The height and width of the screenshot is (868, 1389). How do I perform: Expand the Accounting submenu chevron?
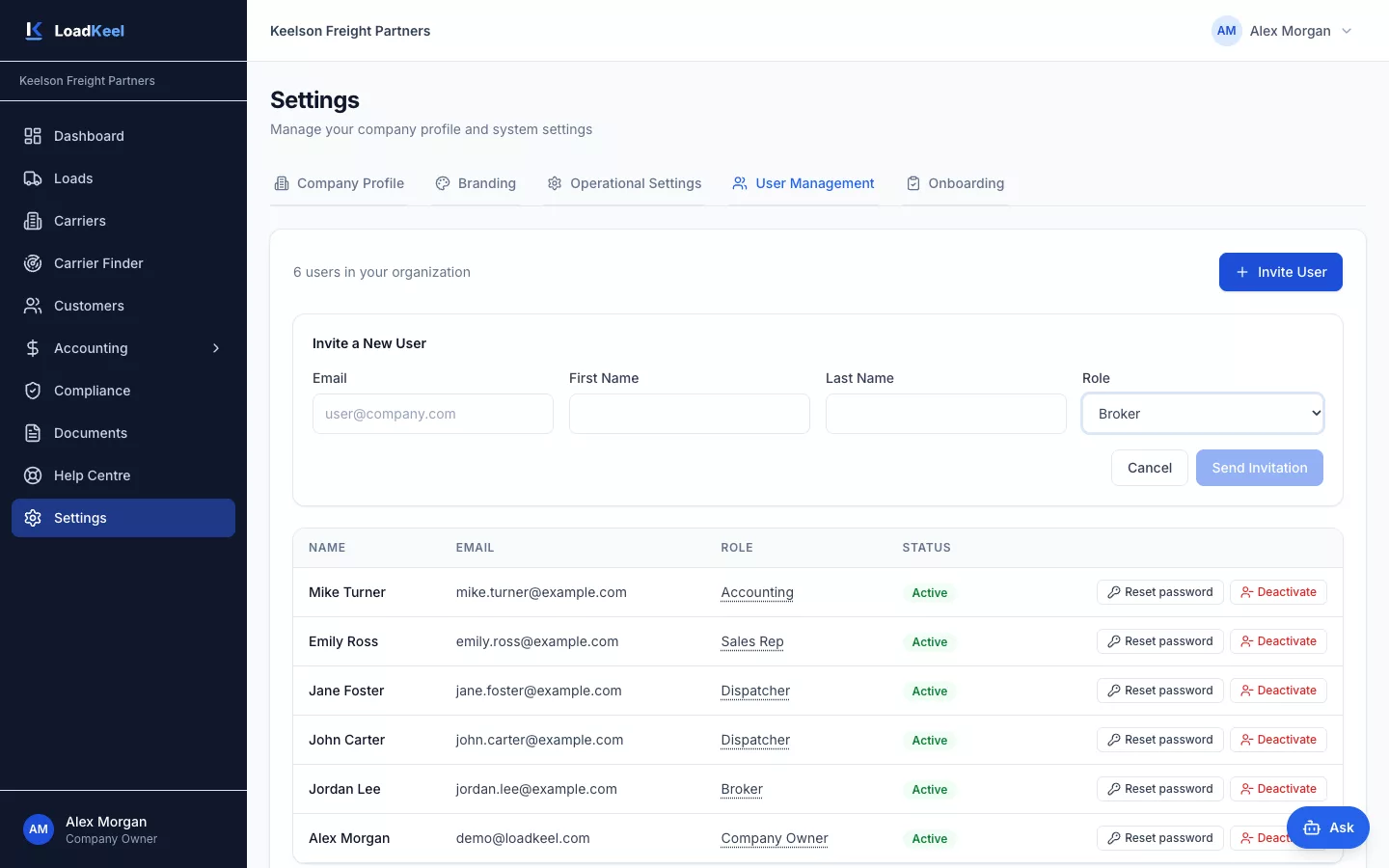(216, 348)
